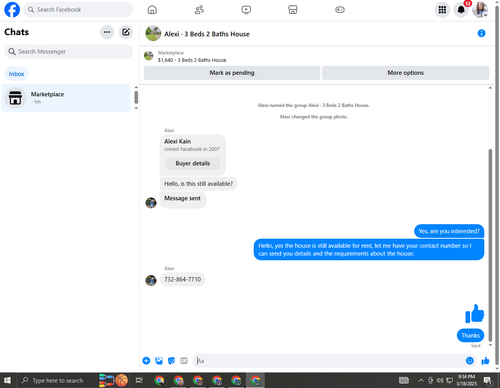The width and height of the screenshot is (500, 388).
Task: Open the $1,640 listing thumbnail
Action: click(x=149, y=56)
